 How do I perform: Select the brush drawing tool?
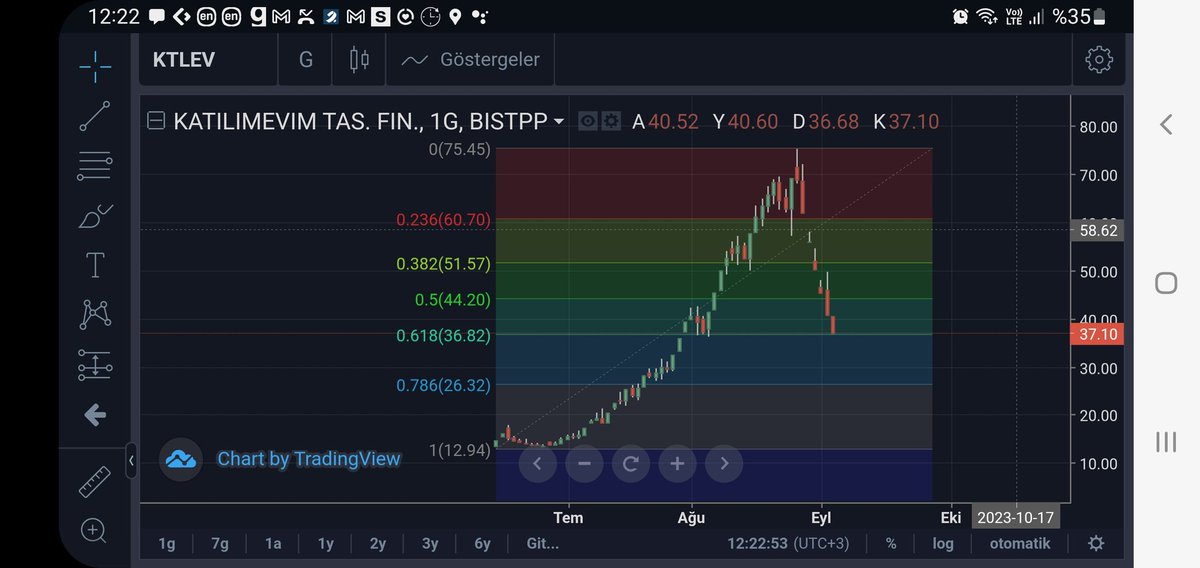(95, 216)
